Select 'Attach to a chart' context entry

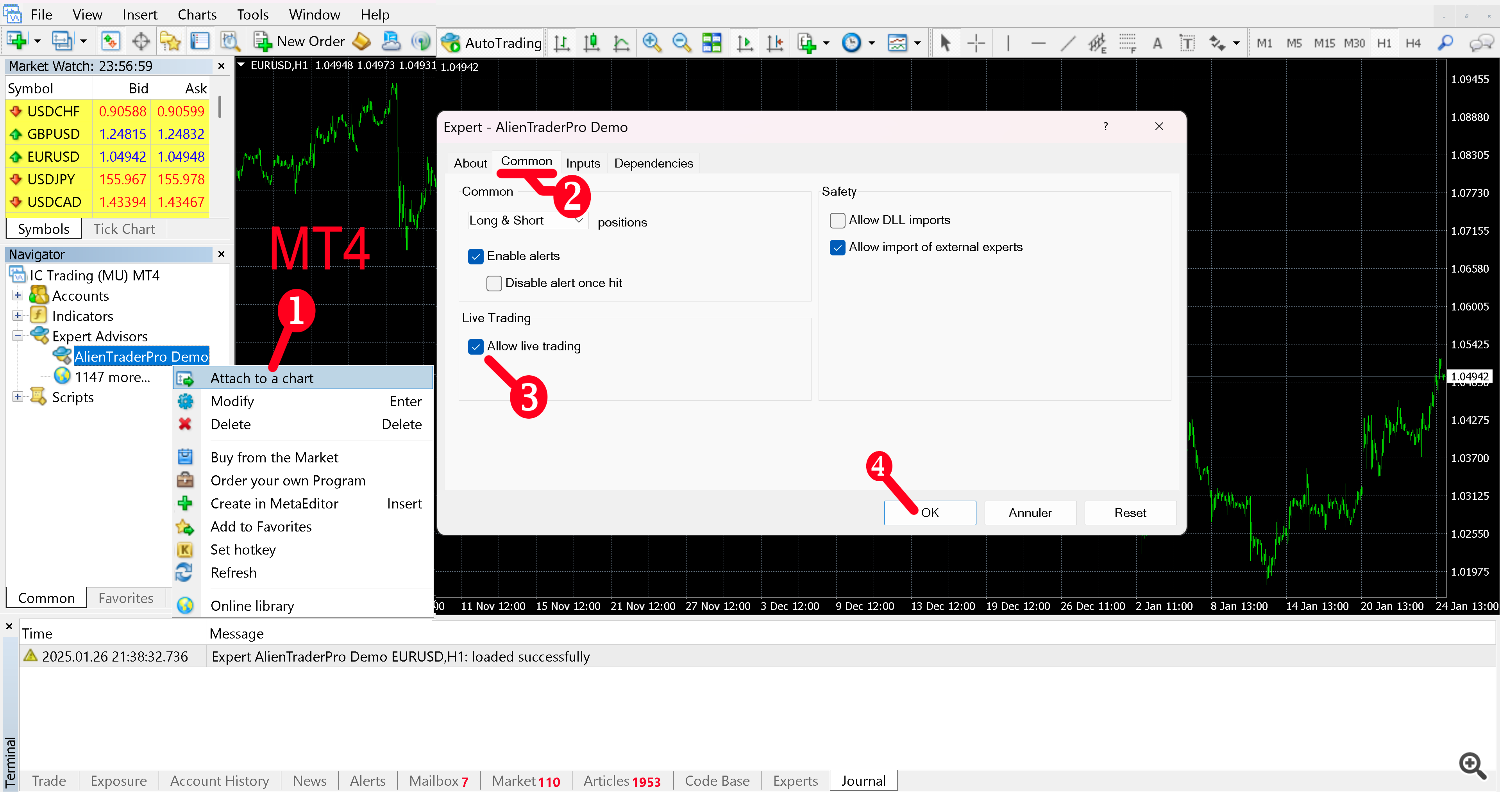(x=303, y=378)
